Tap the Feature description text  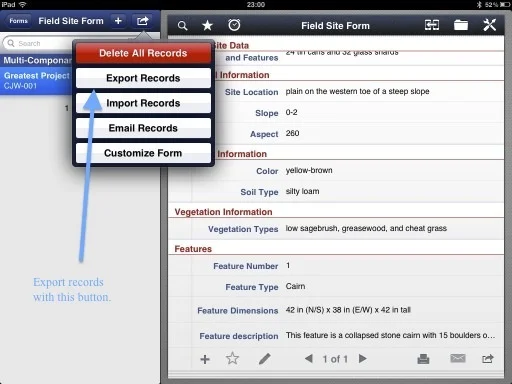390,335
